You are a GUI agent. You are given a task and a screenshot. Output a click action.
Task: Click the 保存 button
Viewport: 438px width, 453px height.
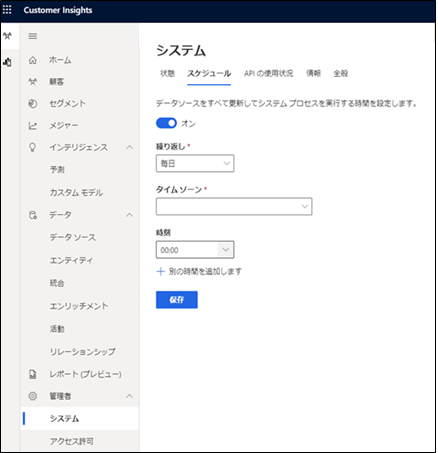[x=177, y=300]
